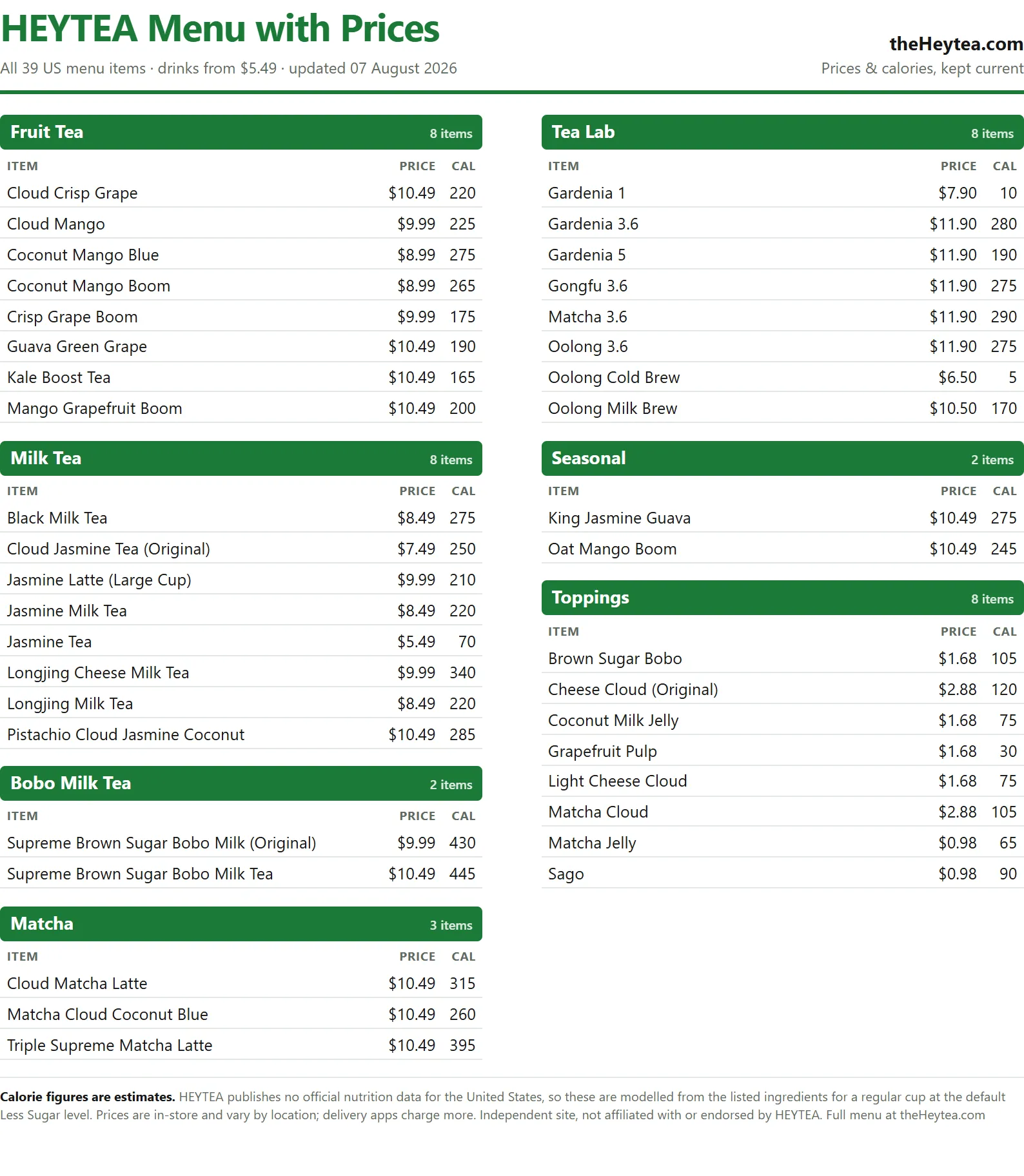
Task: Click Supreme Brown Sugar Bobo Milk Tea
Action: (241, 874)
